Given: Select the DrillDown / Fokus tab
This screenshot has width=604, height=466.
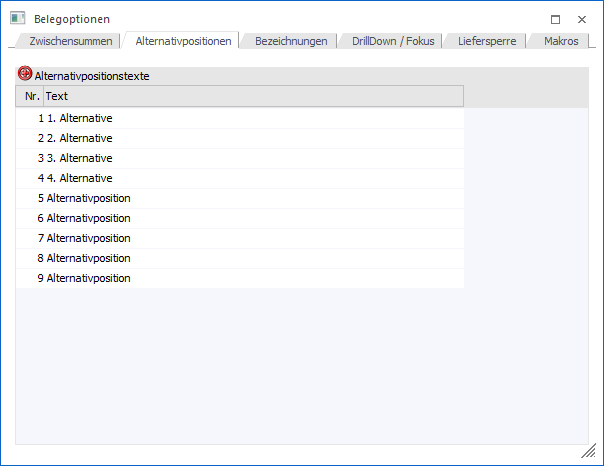Looking at the screenshot, I should coord(393,41).
